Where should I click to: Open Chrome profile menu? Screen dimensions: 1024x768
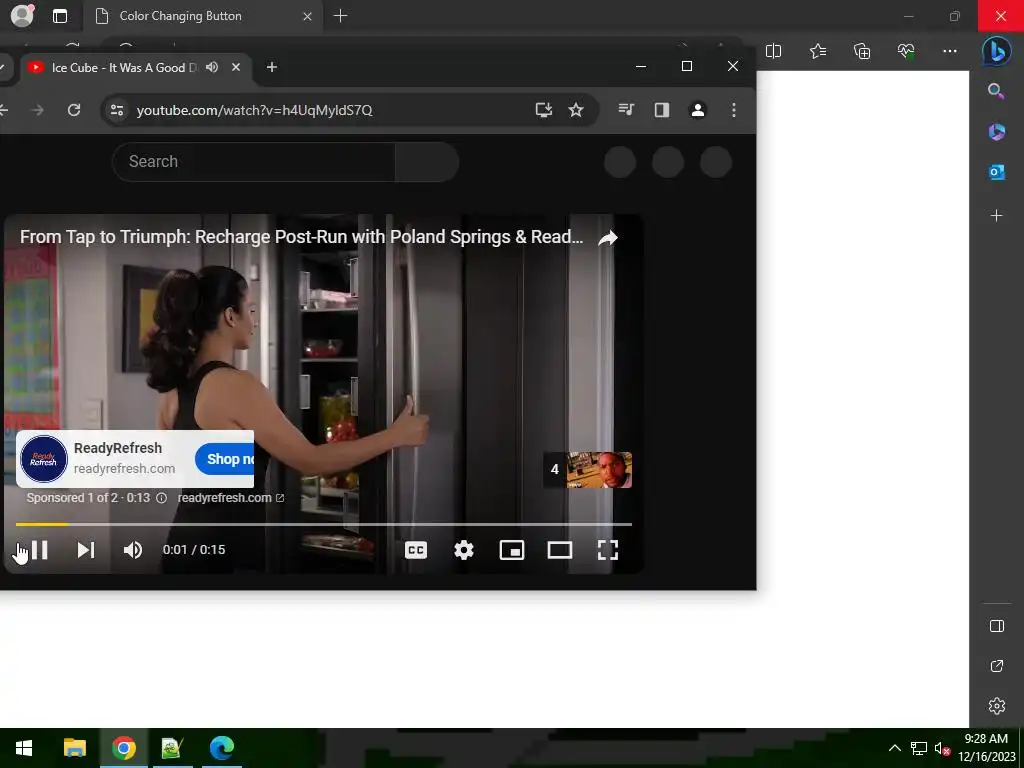(x=698, y=110)
